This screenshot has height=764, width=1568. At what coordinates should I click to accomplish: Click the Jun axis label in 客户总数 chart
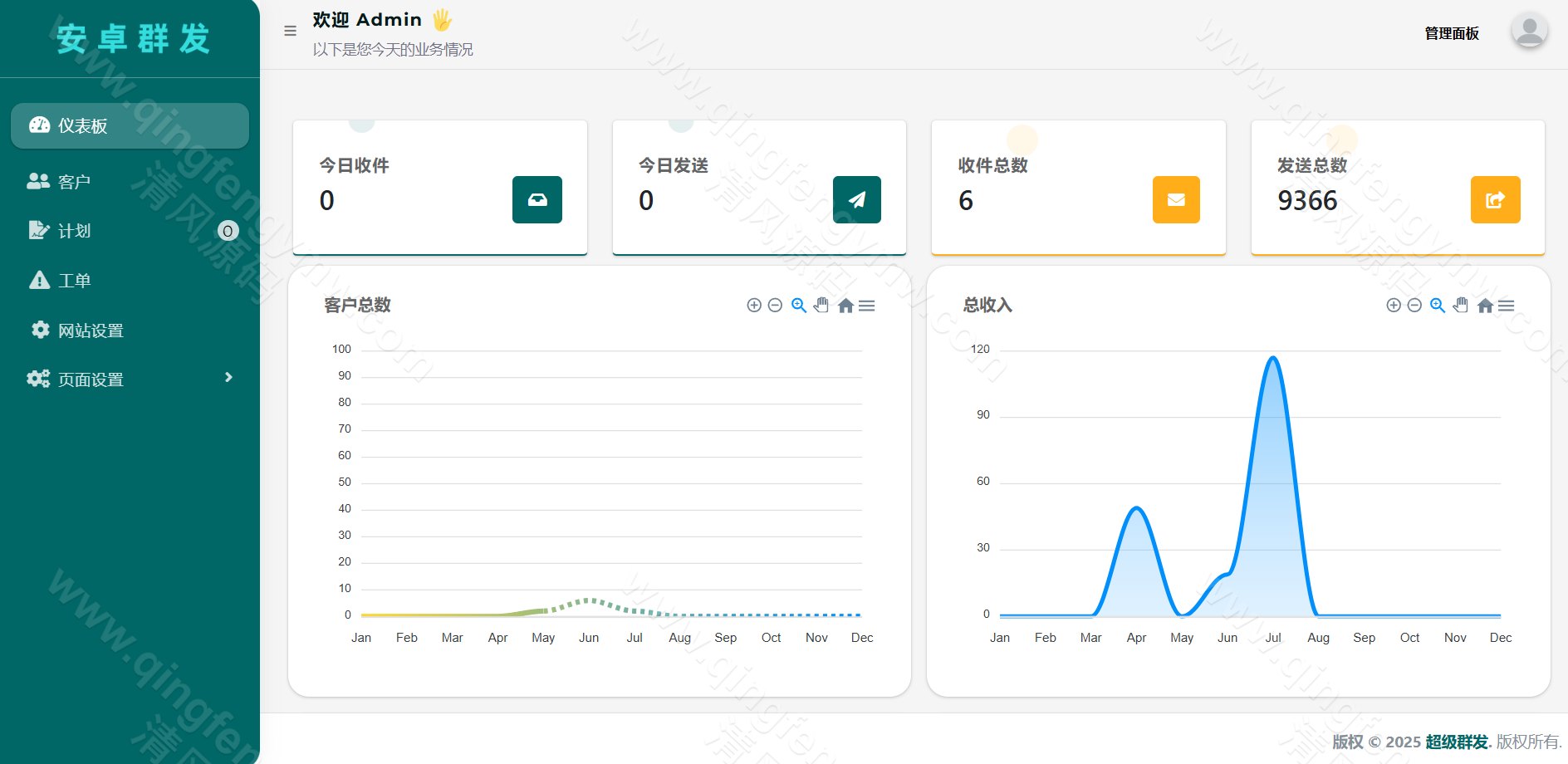[589, 638]
